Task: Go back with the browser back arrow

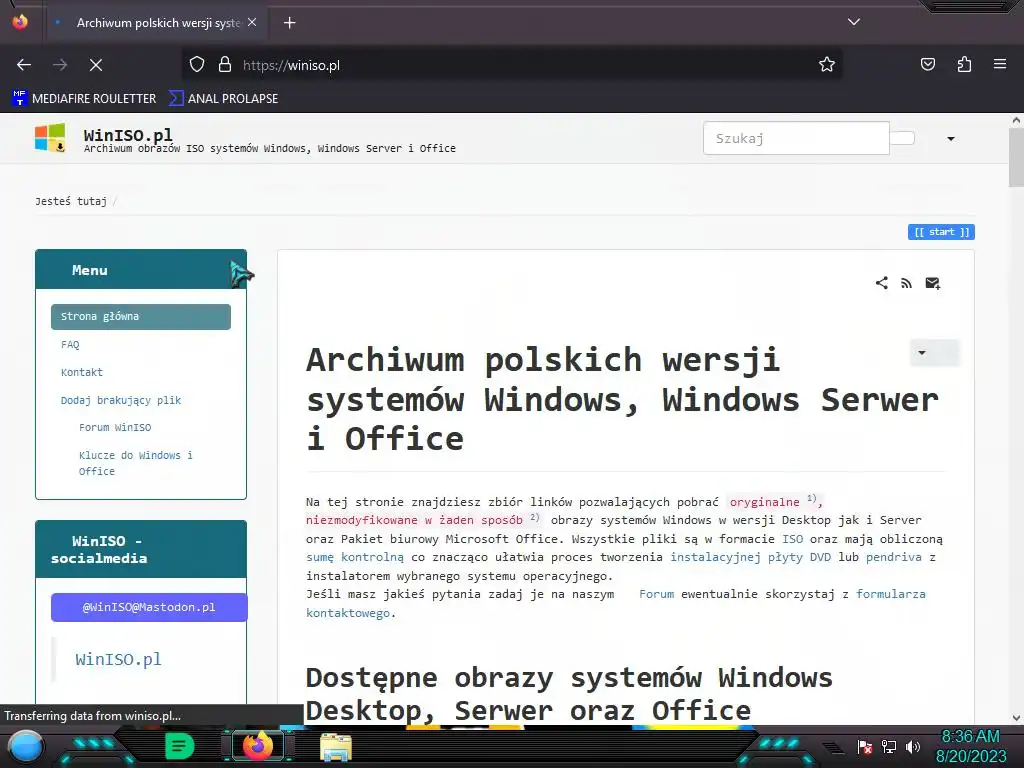Action: (x=24, y=65)
